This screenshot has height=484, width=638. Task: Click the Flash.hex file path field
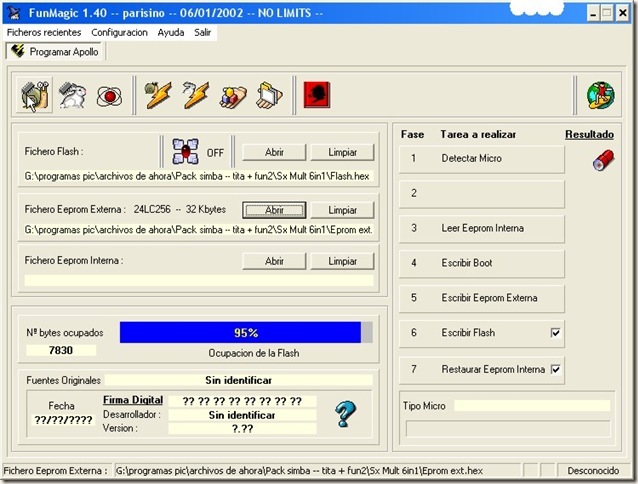(x=198, y=177)
